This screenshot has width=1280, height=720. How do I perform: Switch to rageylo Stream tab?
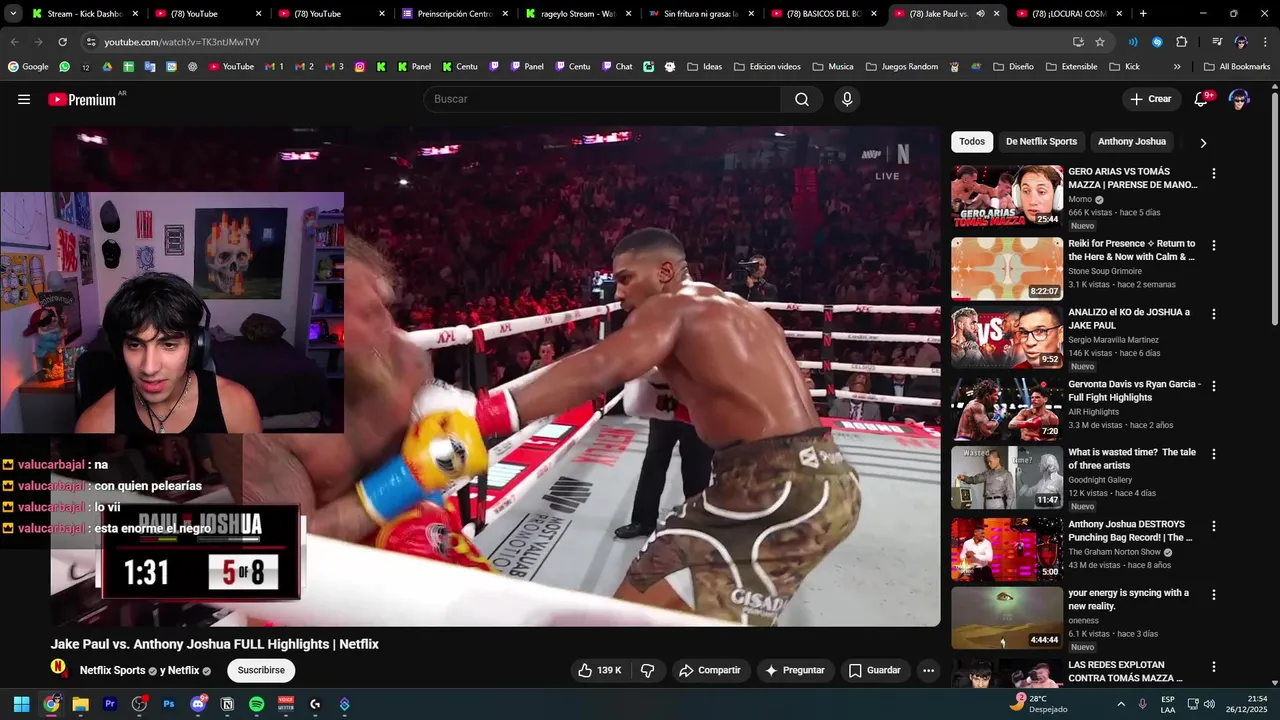577,14
